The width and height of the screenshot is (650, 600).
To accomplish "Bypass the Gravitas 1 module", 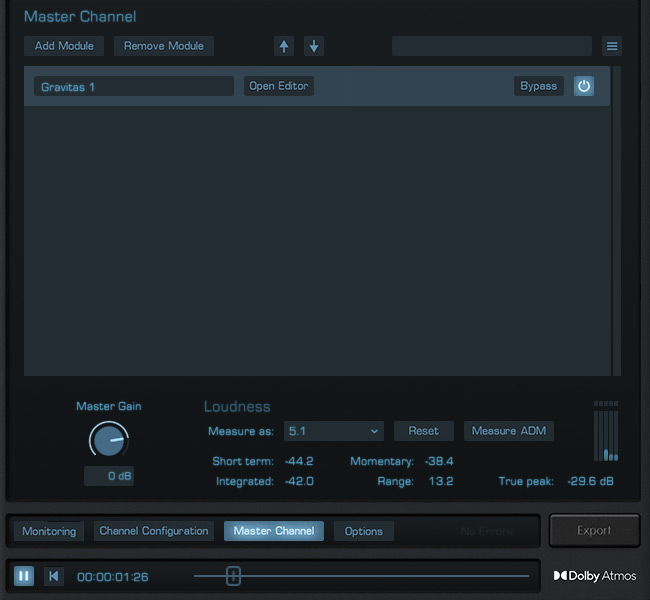I will click(538, 86).
